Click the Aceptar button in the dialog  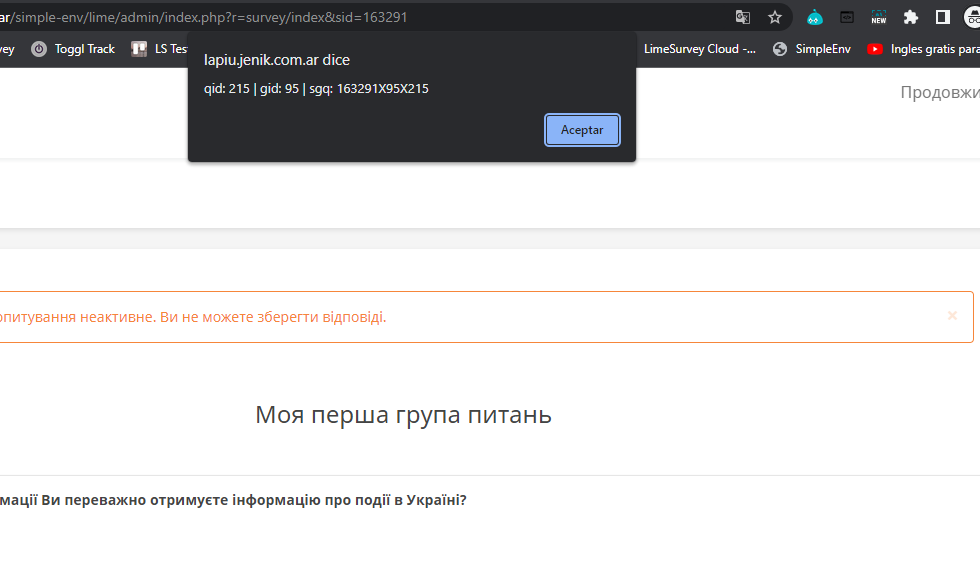pyautogui.click(x=582, y=130)
